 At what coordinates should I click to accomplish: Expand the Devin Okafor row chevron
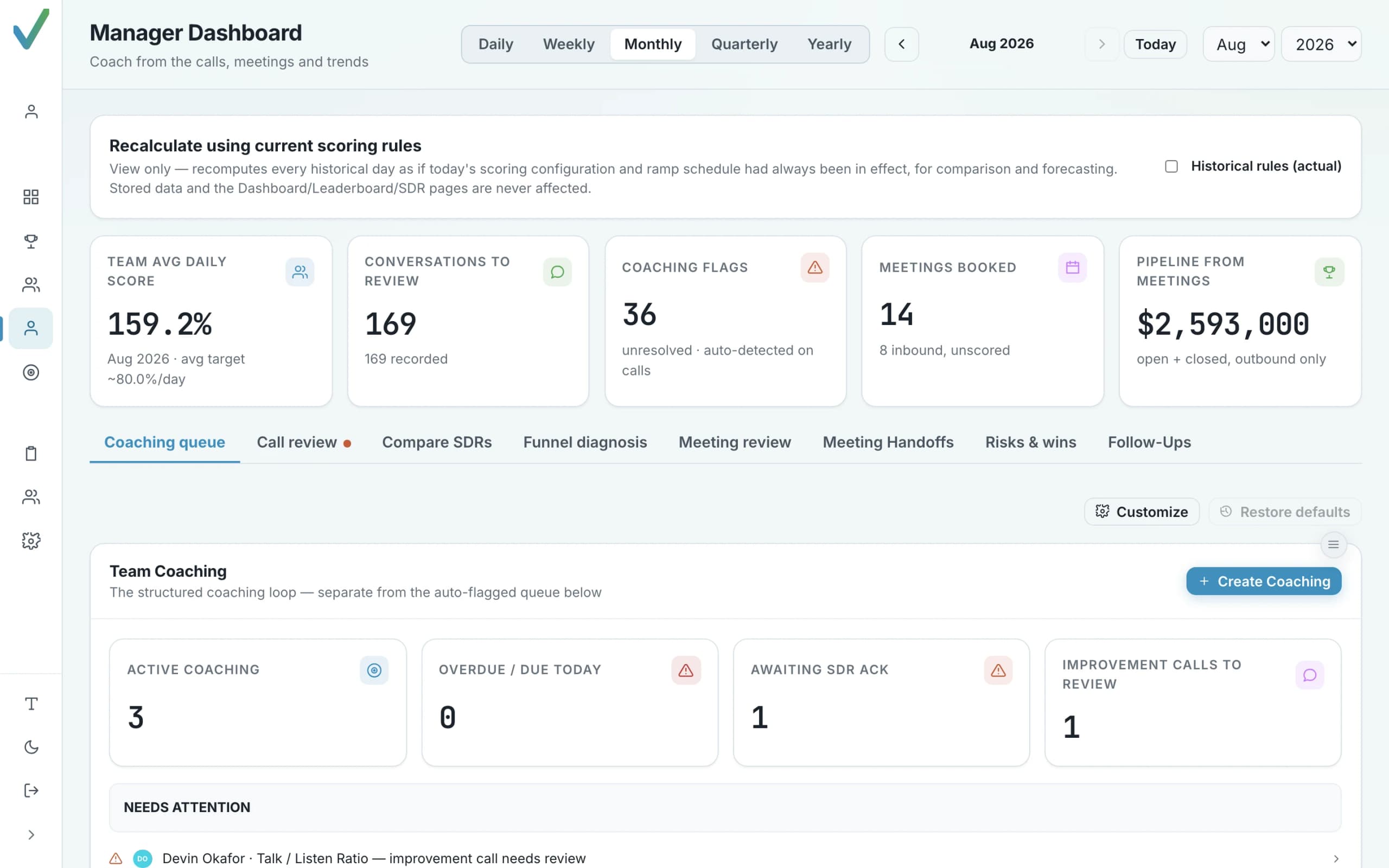(x=1336, y=859)
